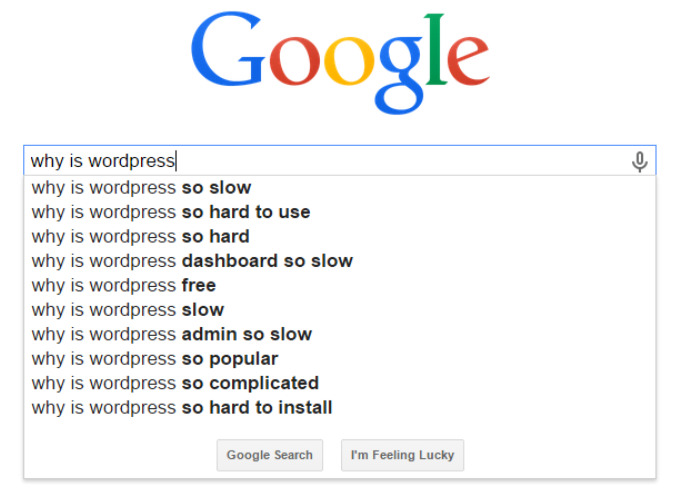Select the "why is wordpress free" suggestion
The height and width of the screenshot is (492, 680).
pos(340,285)
